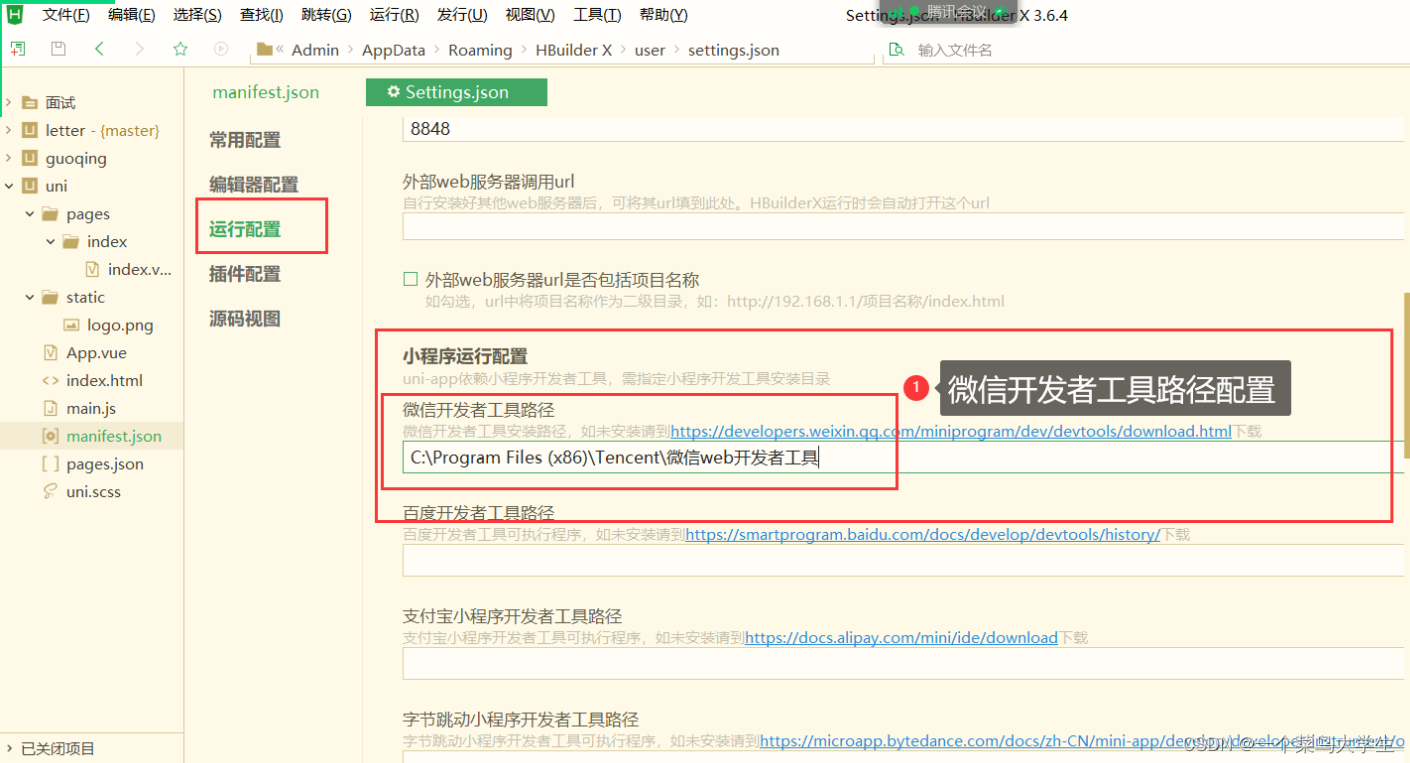The height and width of the screenshot is (763, 1410).
Task: Open the 视图(V) menu
Action: coord(530,15)
